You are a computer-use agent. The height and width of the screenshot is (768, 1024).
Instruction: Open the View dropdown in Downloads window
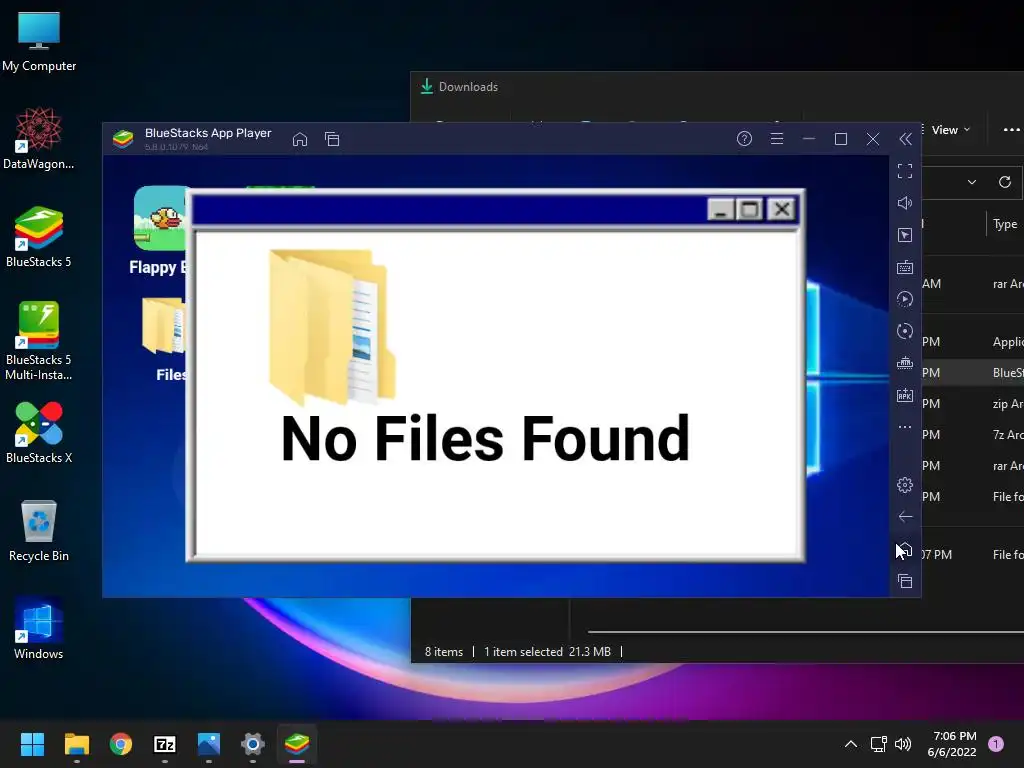click(x=950, y=130)
